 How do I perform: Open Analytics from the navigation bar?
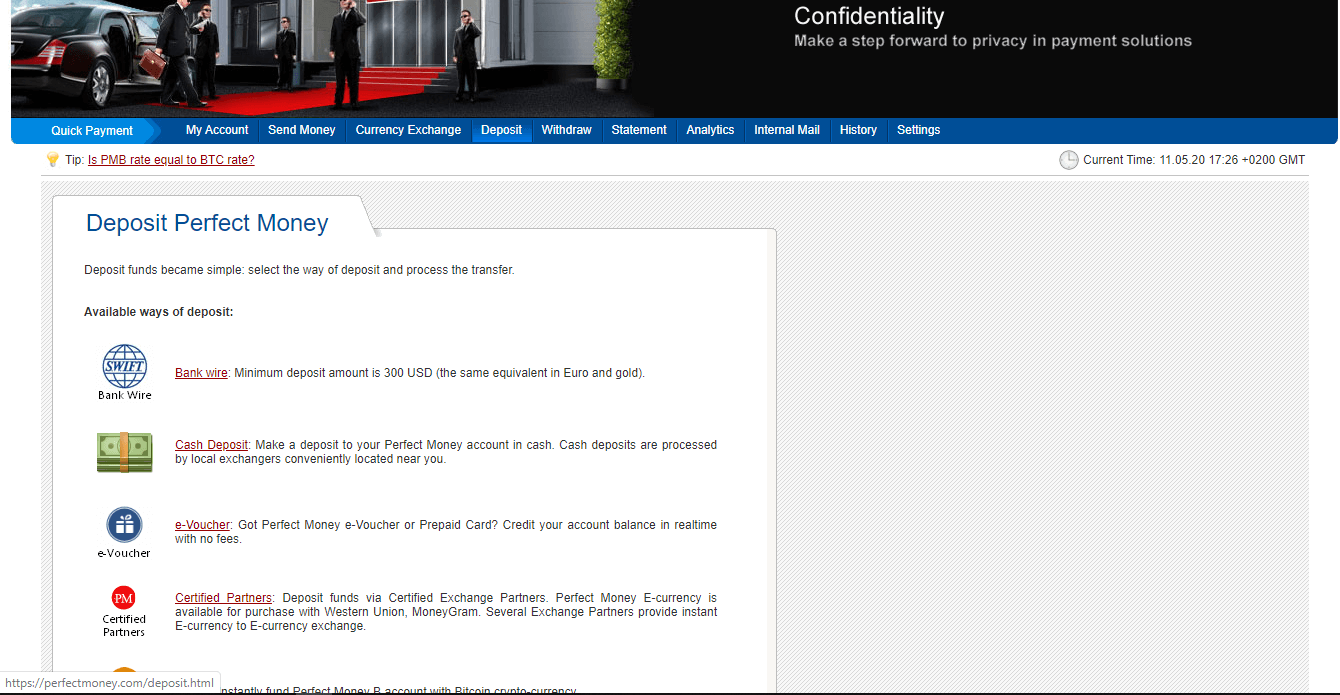click(x=710, y=130)
